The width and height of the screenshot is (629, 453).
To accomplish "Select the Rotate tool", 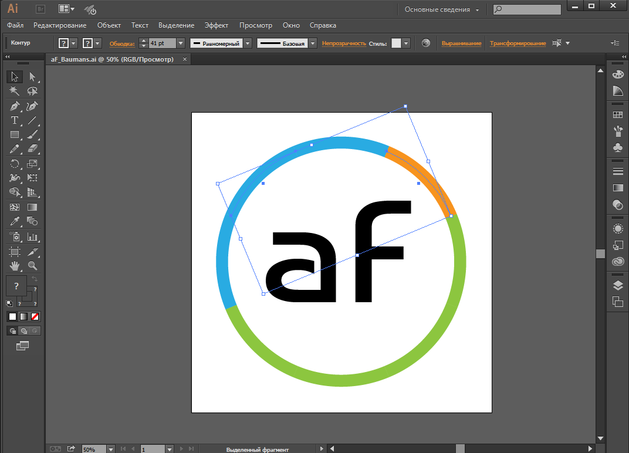I will 14,163.
